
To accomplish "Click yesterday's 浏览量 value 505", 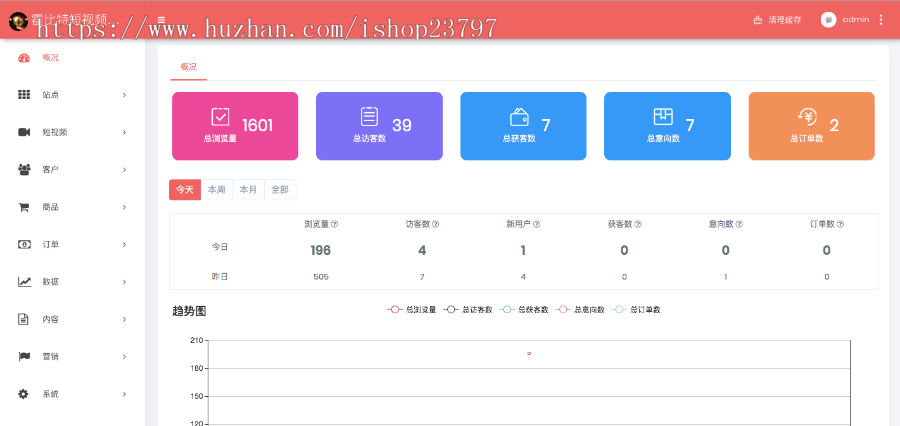I will [321, 277].
